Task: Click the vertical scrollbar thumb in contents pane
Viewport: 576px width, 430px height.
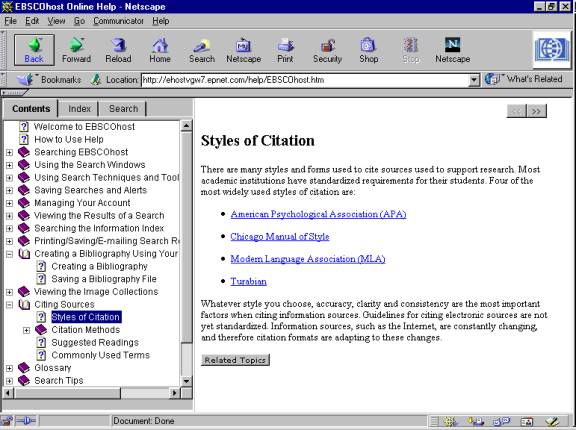Action: point(186,237)
